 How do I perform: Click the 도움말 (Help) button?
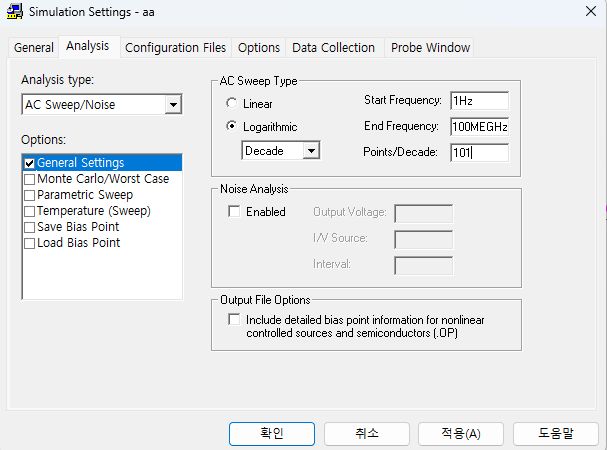(556, 434)
